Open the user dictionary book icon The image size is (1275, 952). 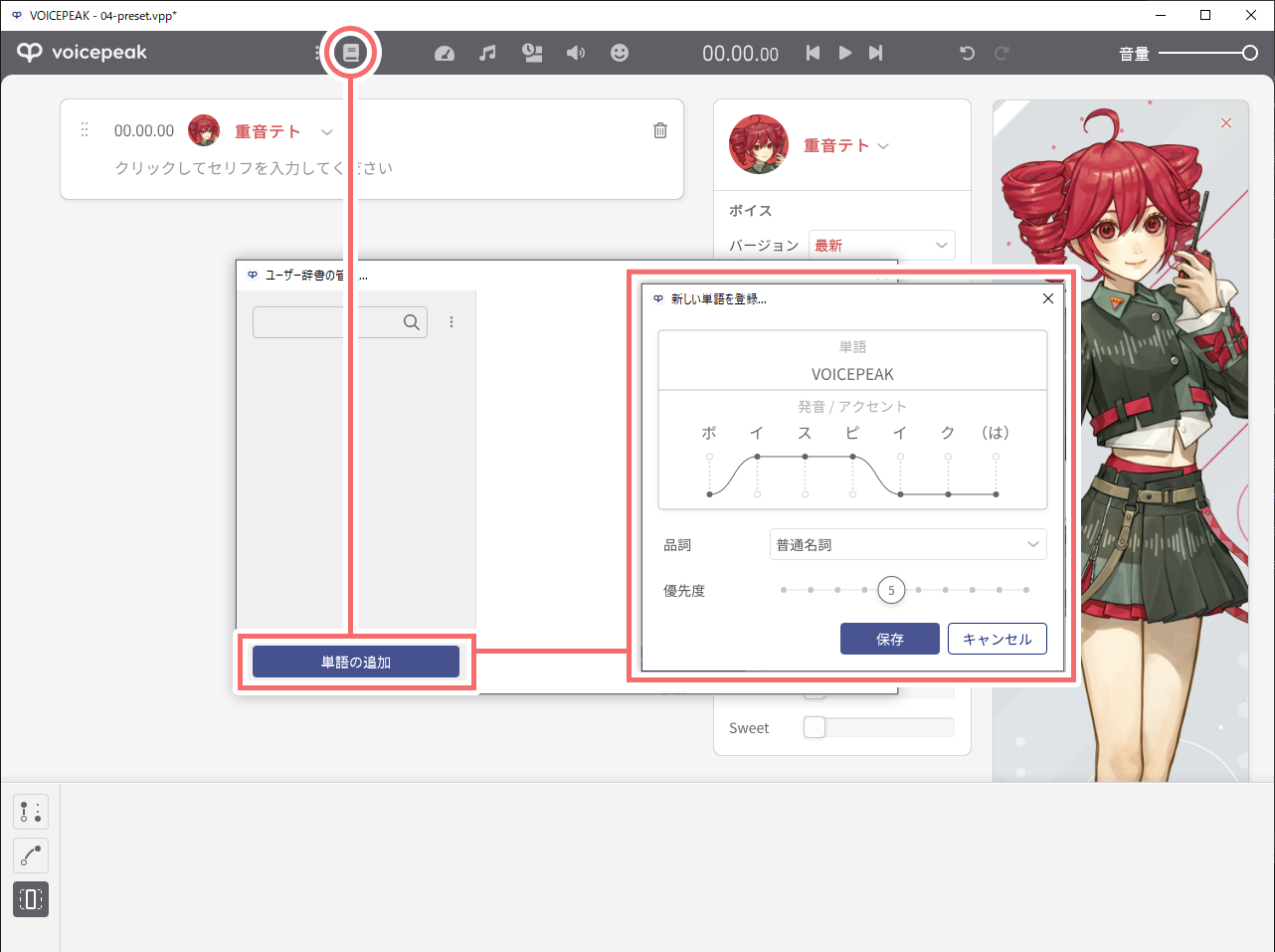click(351, 53)
